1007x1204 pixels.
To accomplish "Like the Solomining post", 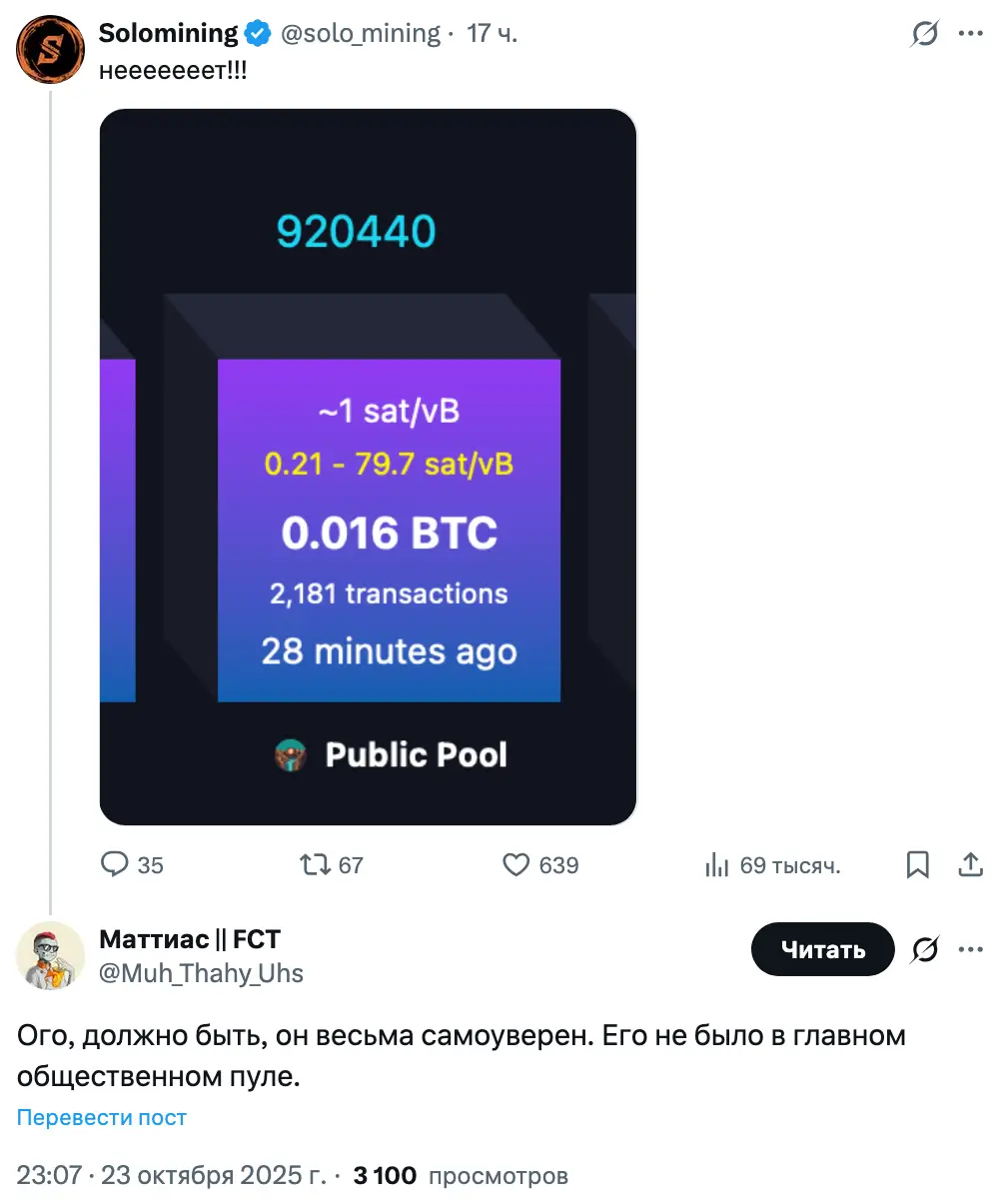I will click(x=515, y=864).
